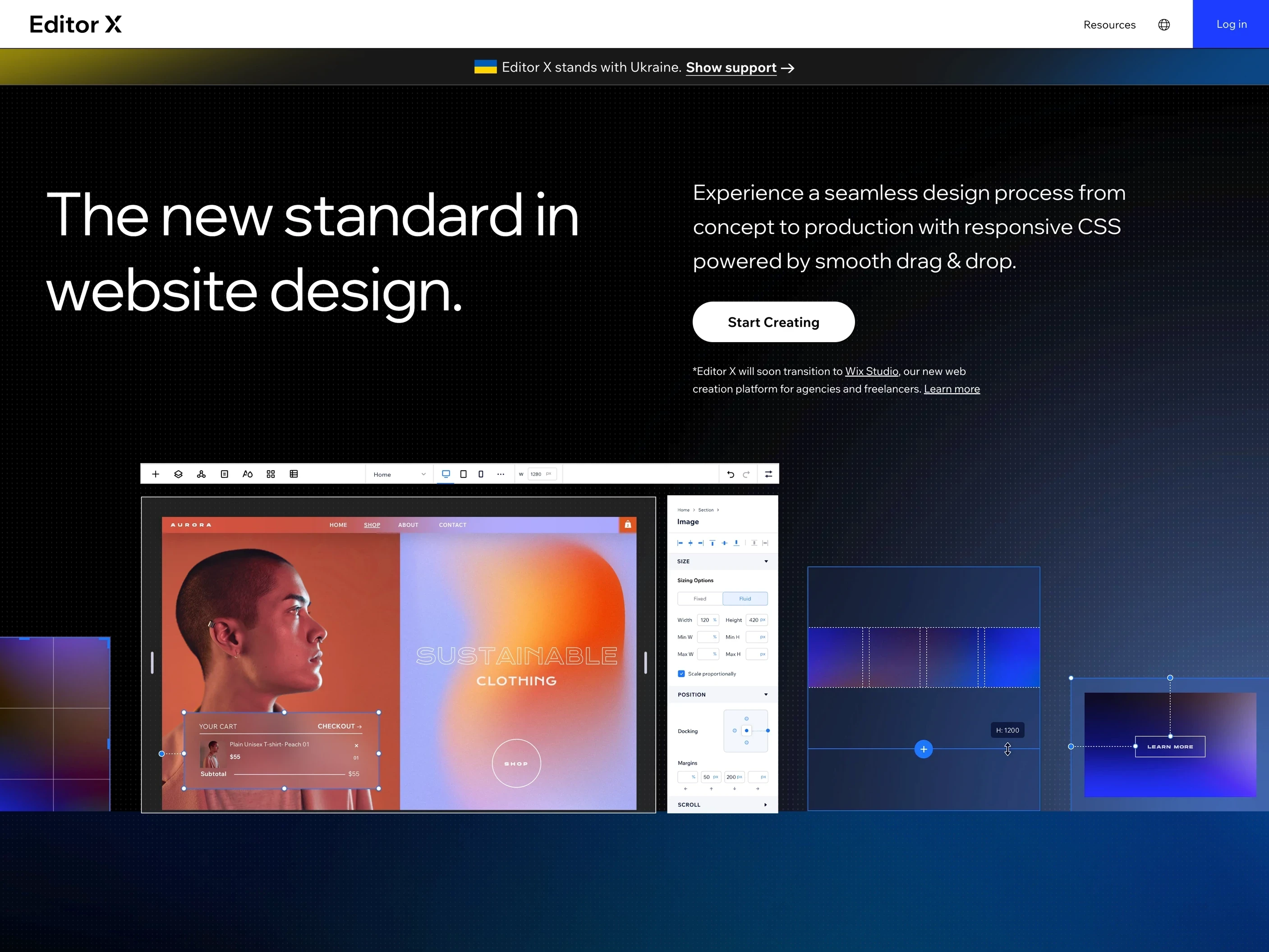1269x952 pixels.
Task: Select the desktop breakpoint icon
Action: click(x=446, y=474)
